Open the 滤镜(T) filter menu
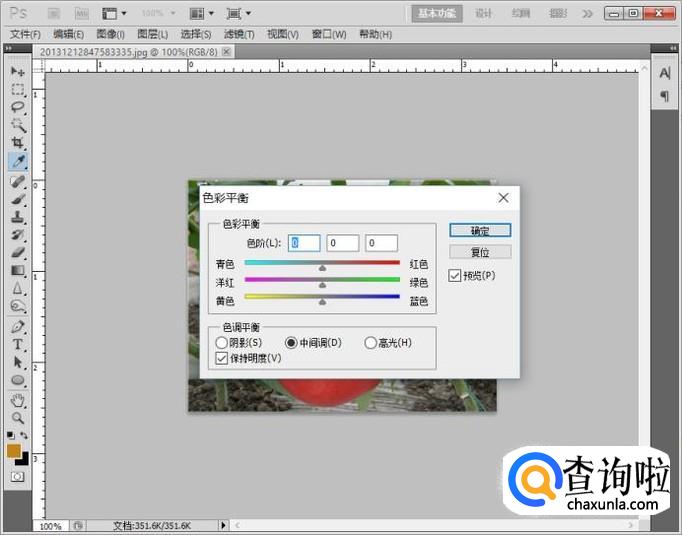Image resolution: width=682 pixels, height=535 pixels. [239, 34]
